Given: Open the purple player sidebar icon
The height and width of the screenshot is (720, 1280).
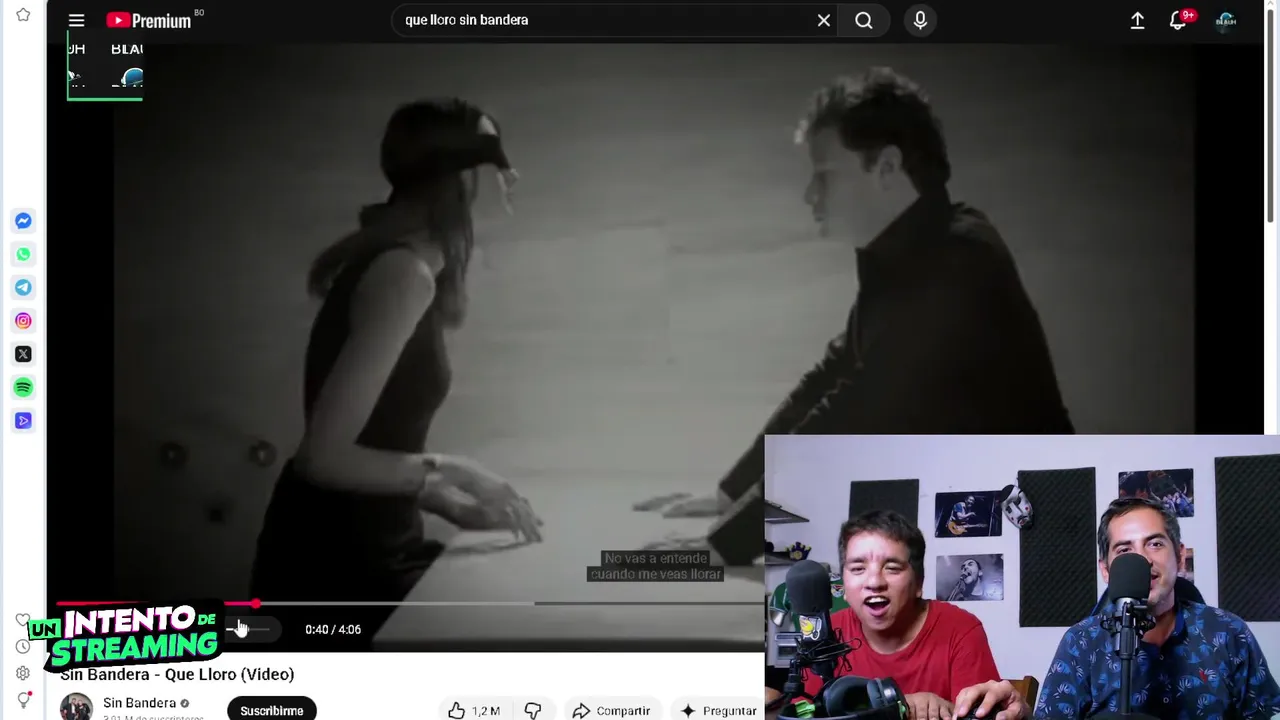Looking at the screenshot, I should coord(23,421).
